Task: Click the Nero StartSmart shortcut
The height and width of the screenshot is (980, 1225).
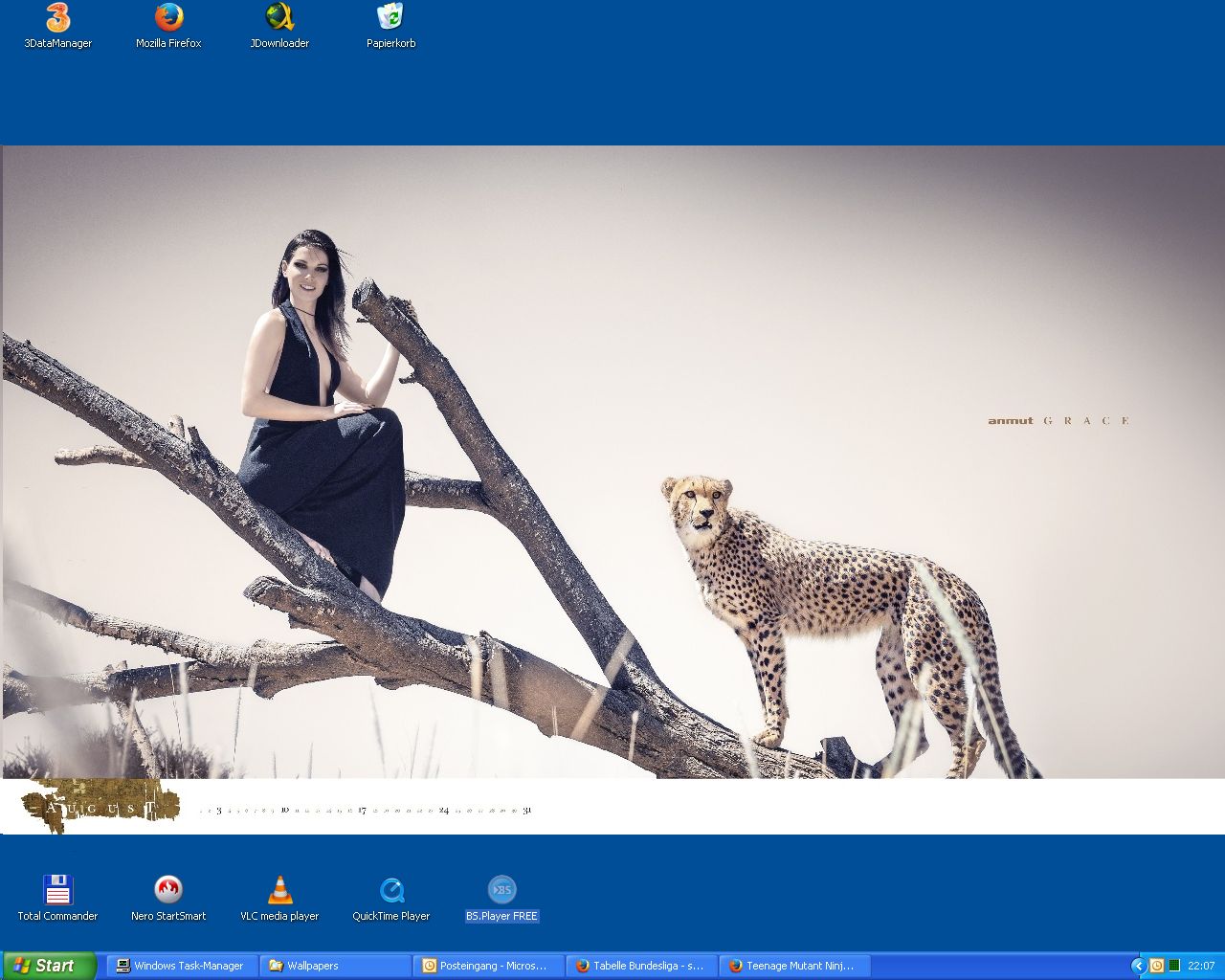Action: 168,890
